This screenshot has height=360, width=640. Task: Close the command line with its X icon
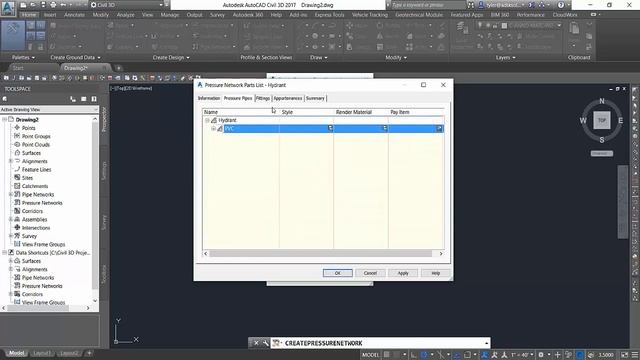pos(256,343)
